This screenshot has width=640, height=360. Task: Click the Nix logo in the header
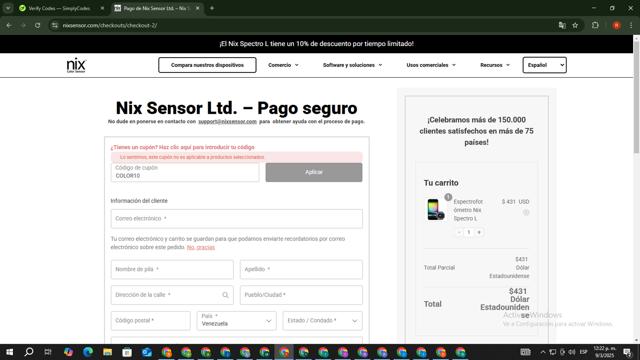point(76,65)
